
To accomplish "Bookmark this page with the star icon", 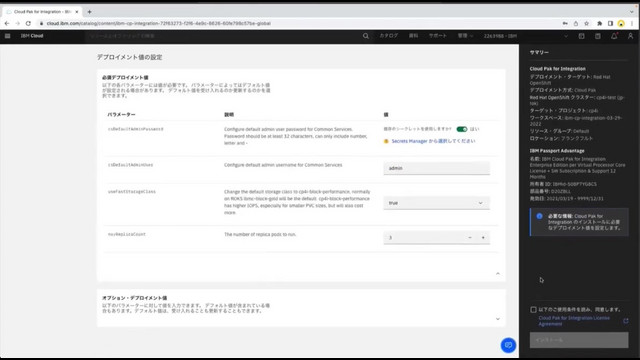I will coord(587,23).
